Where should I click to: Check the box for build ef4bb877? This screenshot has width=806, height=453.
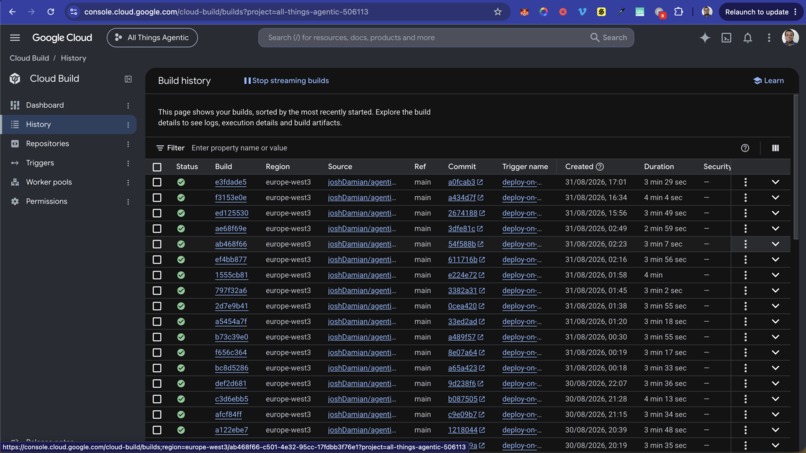157,260
